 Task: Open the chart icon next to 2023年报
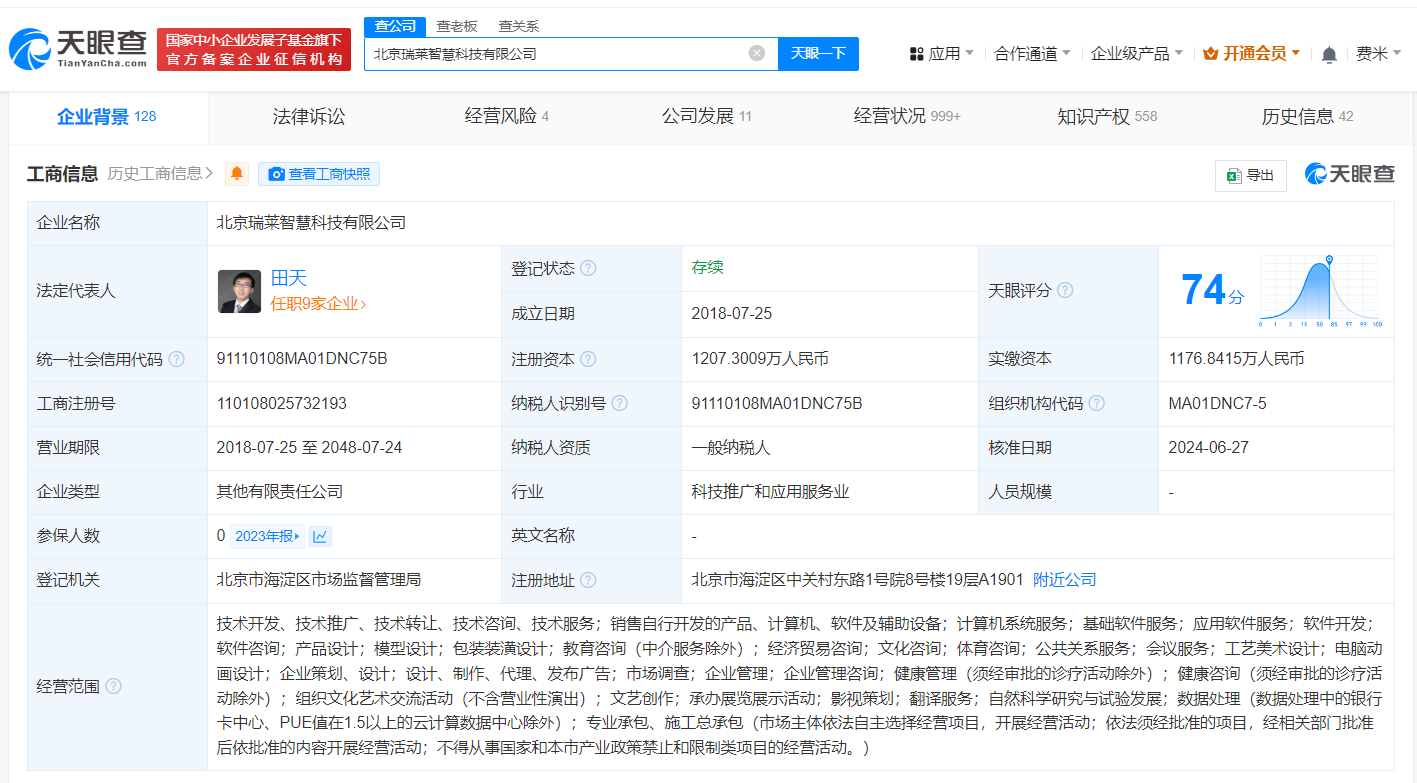pyautogui.click(x=319, y=536)
